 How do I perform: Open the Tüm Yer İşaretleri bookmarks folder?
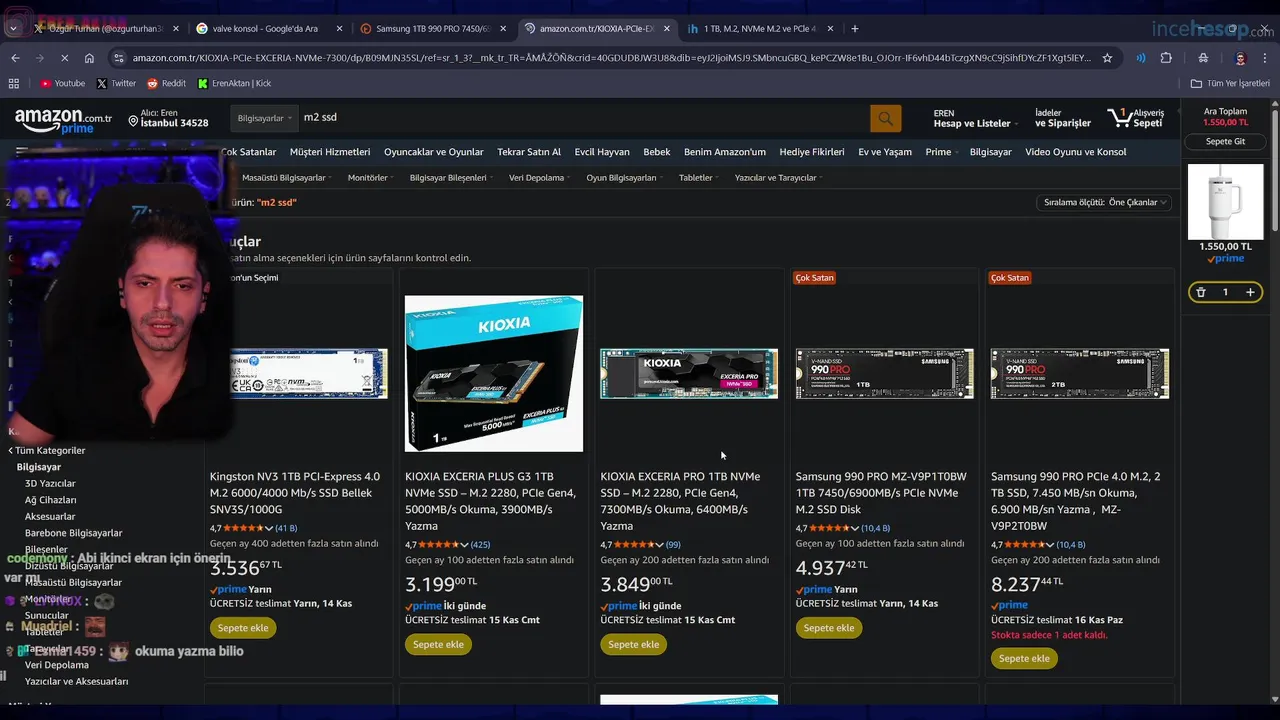tap(1230, 83)
